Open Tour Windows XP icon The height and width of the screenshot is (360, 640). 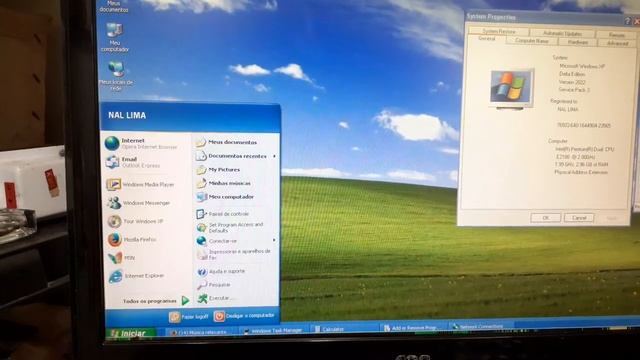pyautogui.click(x=114, y=221)
